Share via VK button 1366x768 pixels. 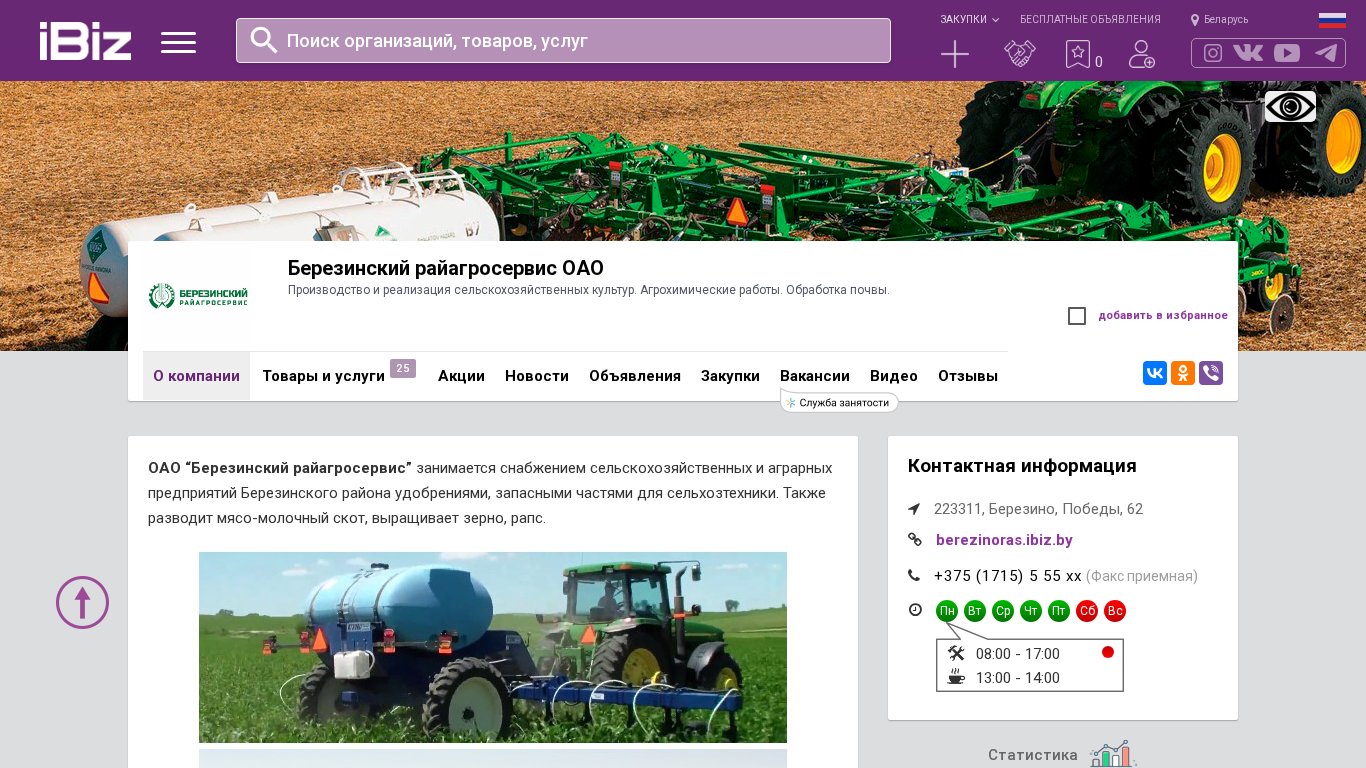tap(1155, 373)
